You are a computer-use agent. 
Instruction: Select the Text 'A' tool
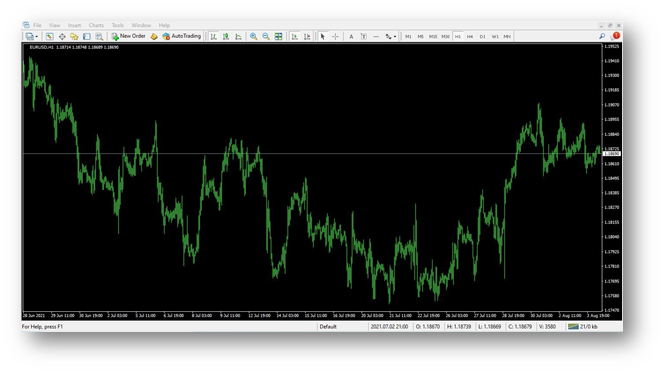351,36
